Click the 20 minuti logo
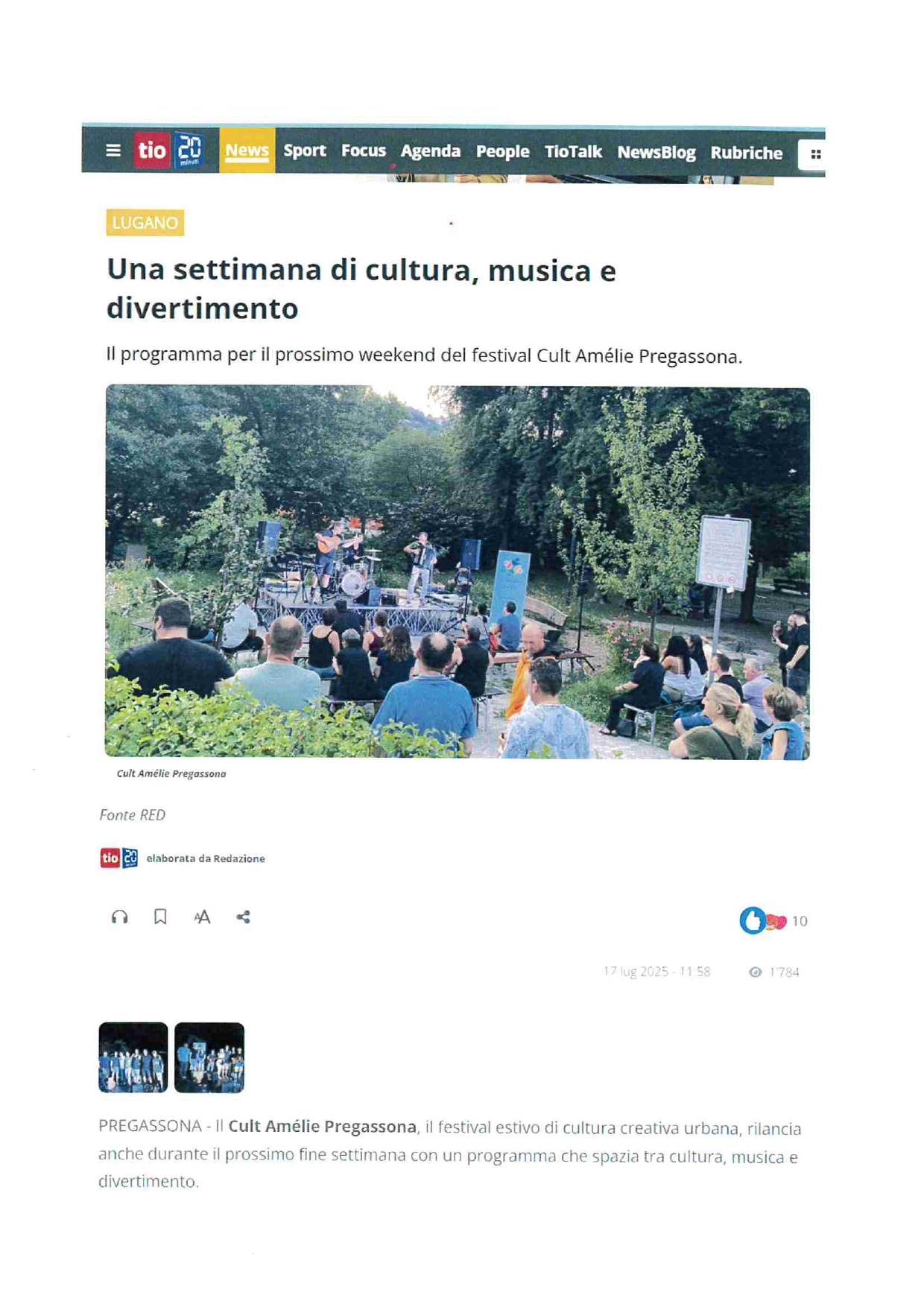The height and width of the screenshot is (1307, 924). tap(189, 151)
